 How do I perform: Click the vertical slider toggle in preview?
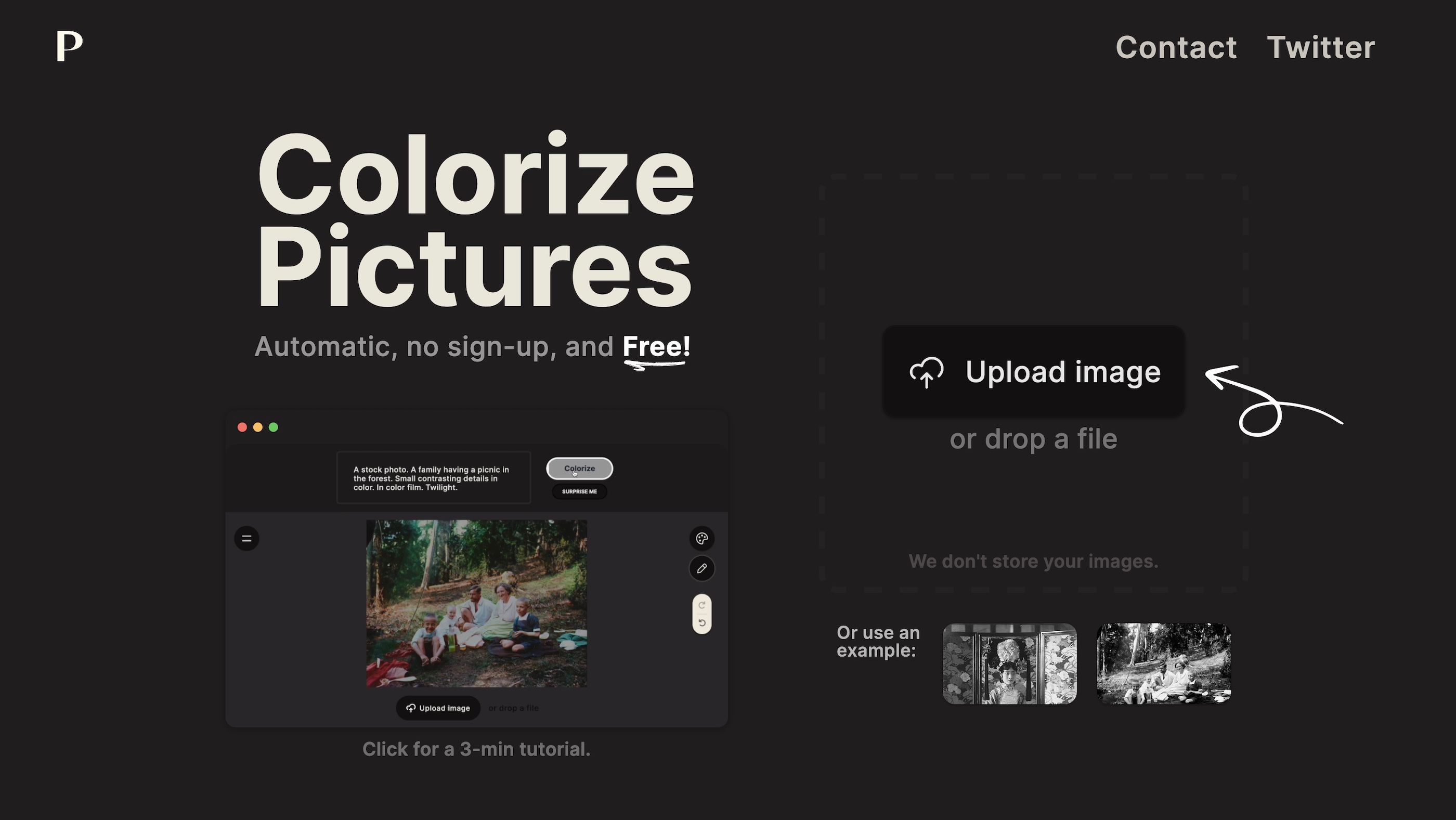point(702,612)
